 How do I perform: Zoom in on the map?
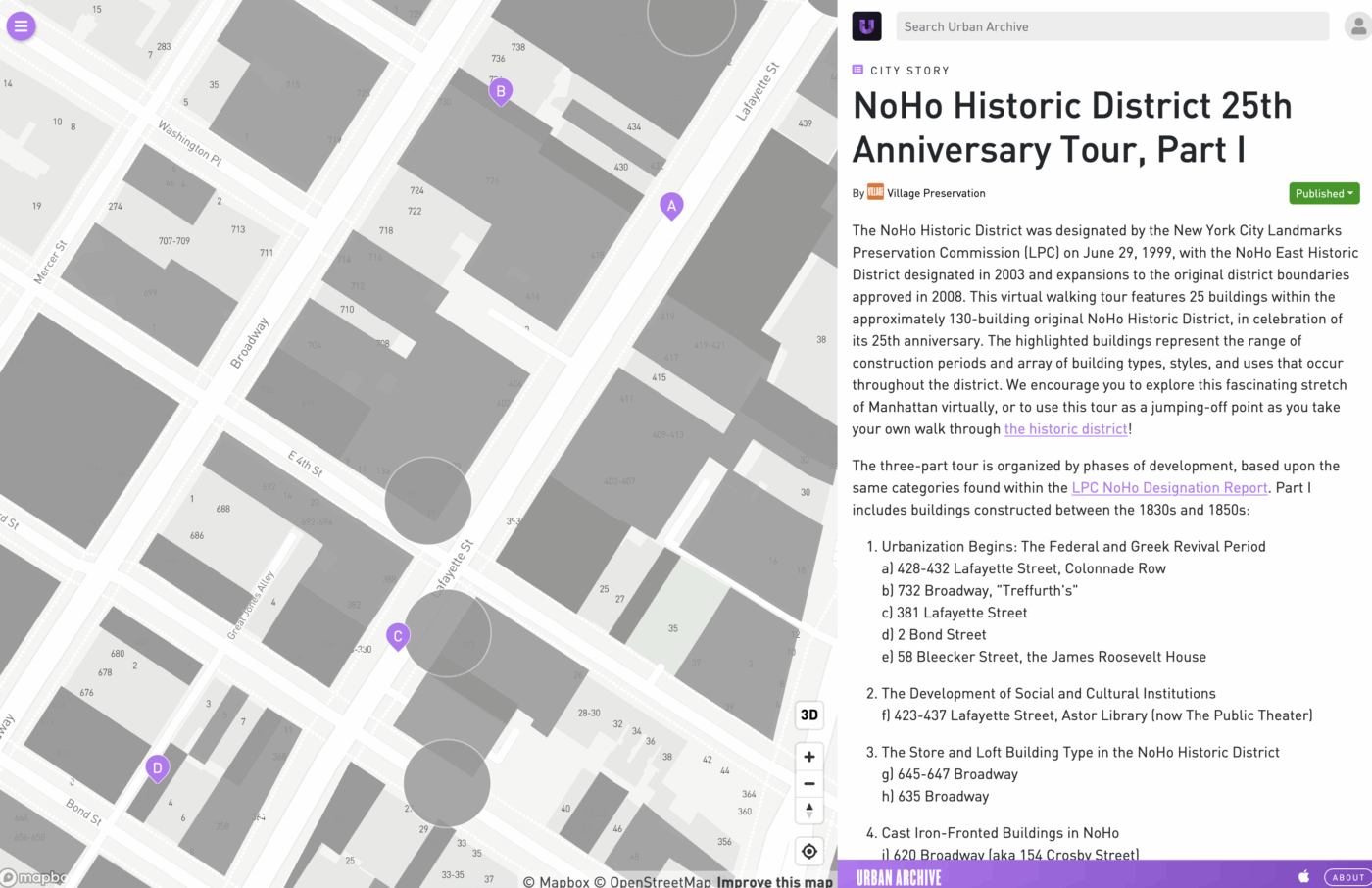[809, 757]
